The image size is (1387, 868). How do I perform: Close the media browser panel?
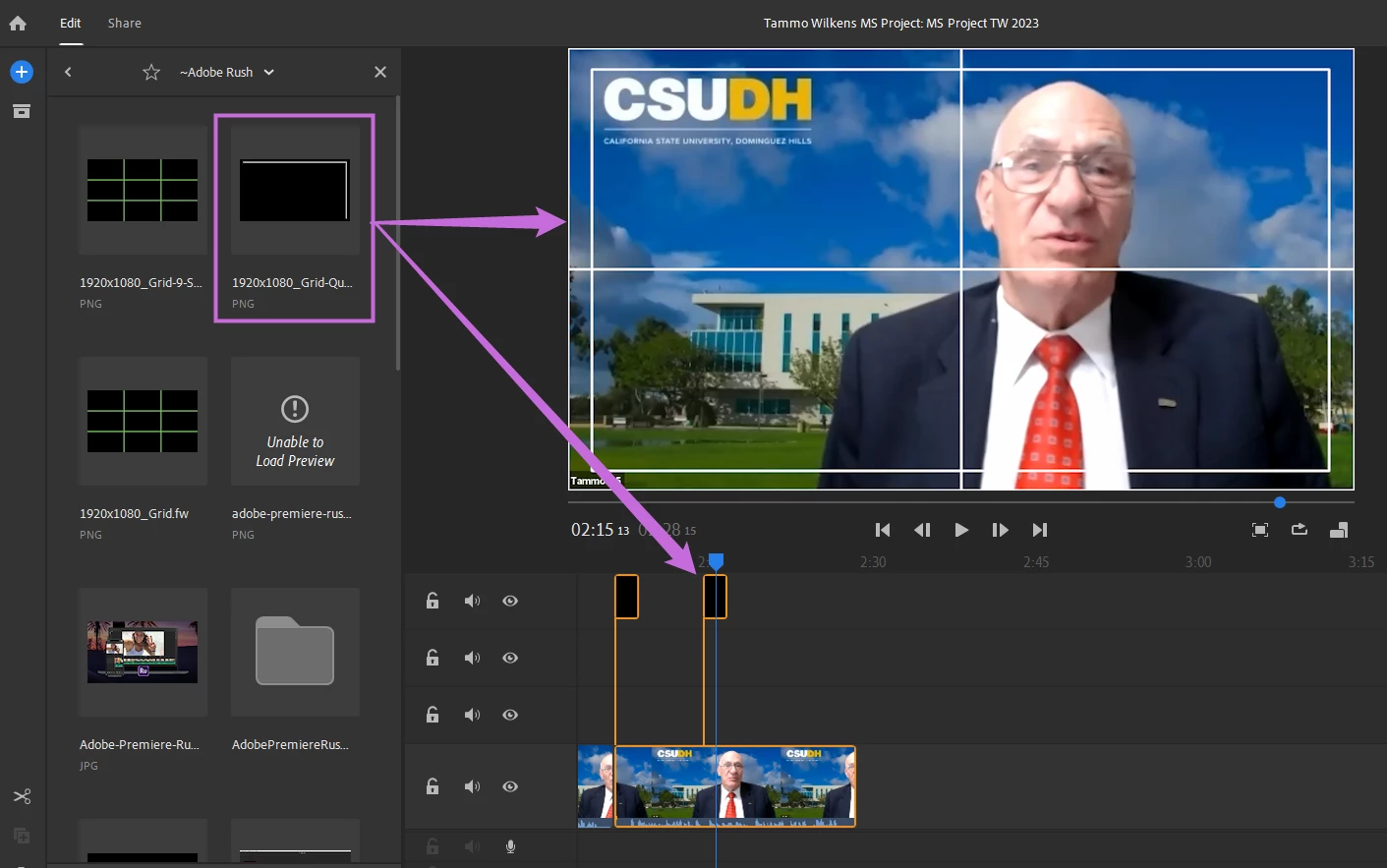pyautogui.click(x=380, y=72)
